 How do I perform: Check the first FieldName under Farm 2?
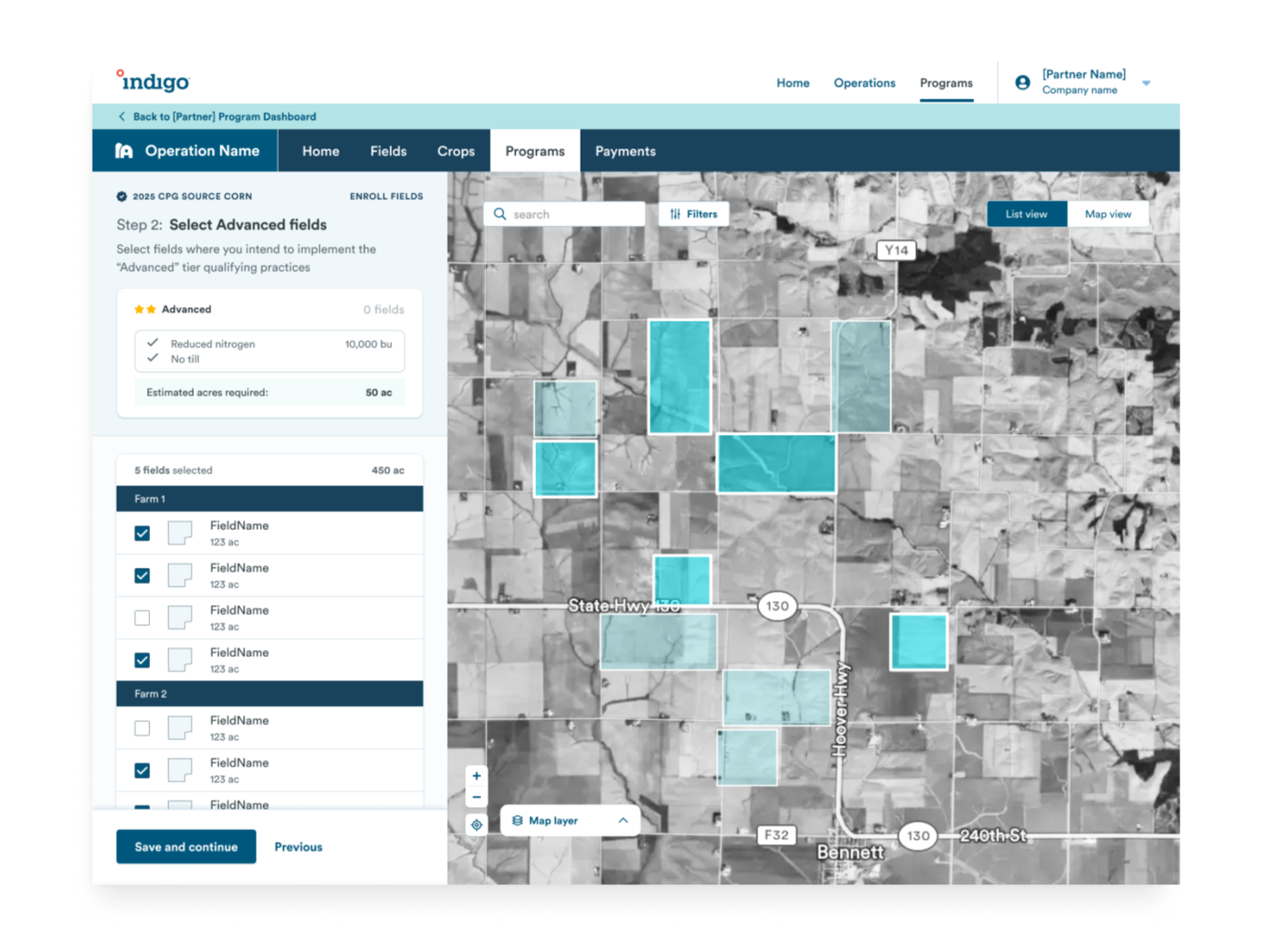click(x=142, y=728)
